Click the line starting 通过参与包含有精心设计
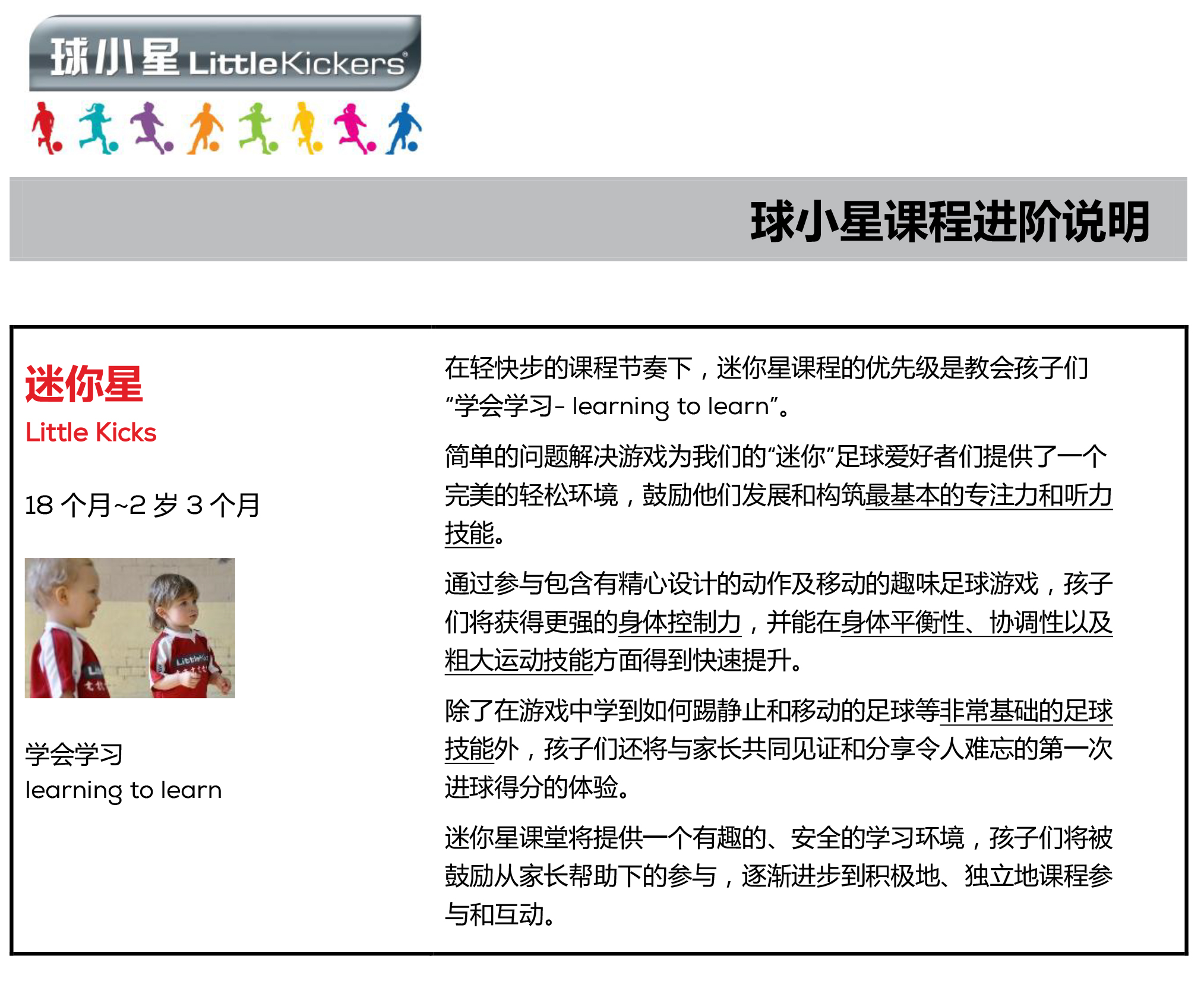 point(778,583)
